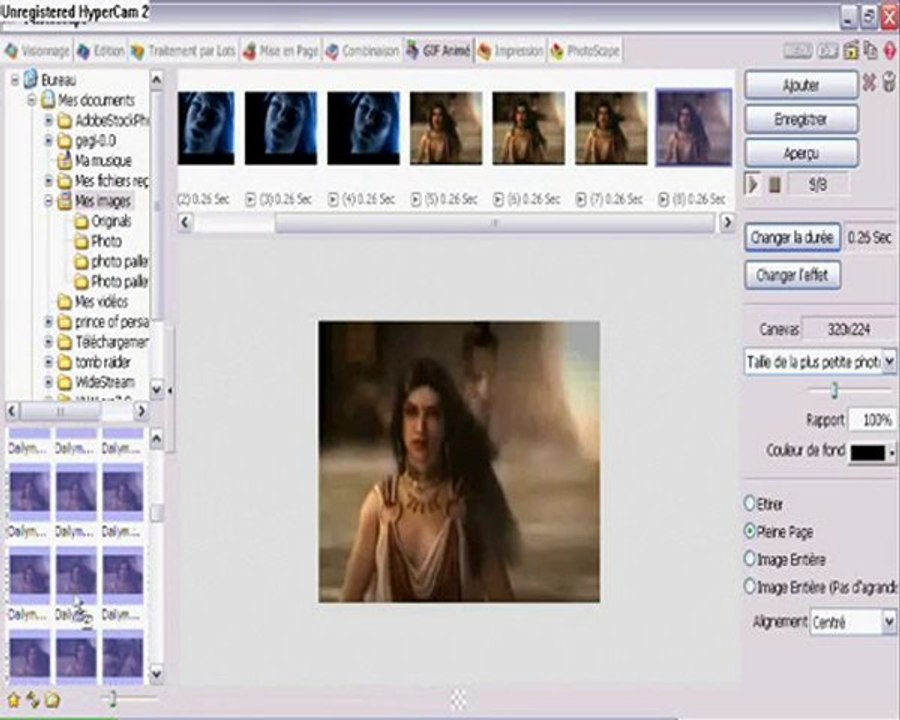Click the copy documents icon in top-right toolbar
This screenshot has width=900, height=720.
[871, 51]
